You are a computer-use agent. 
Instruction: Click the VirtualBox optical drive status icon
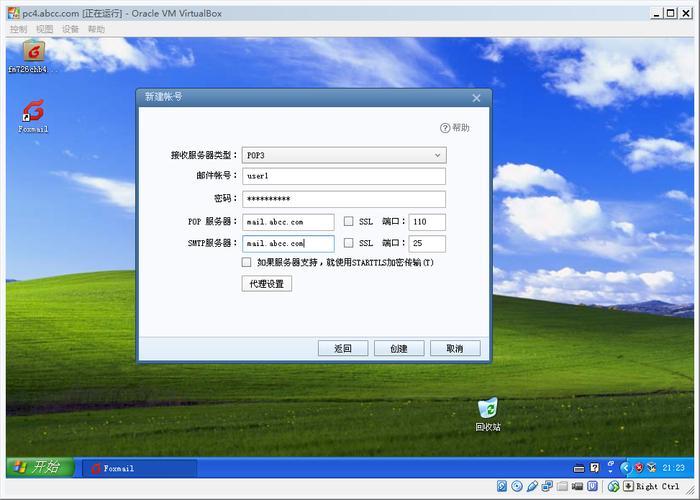coord(517,486)
